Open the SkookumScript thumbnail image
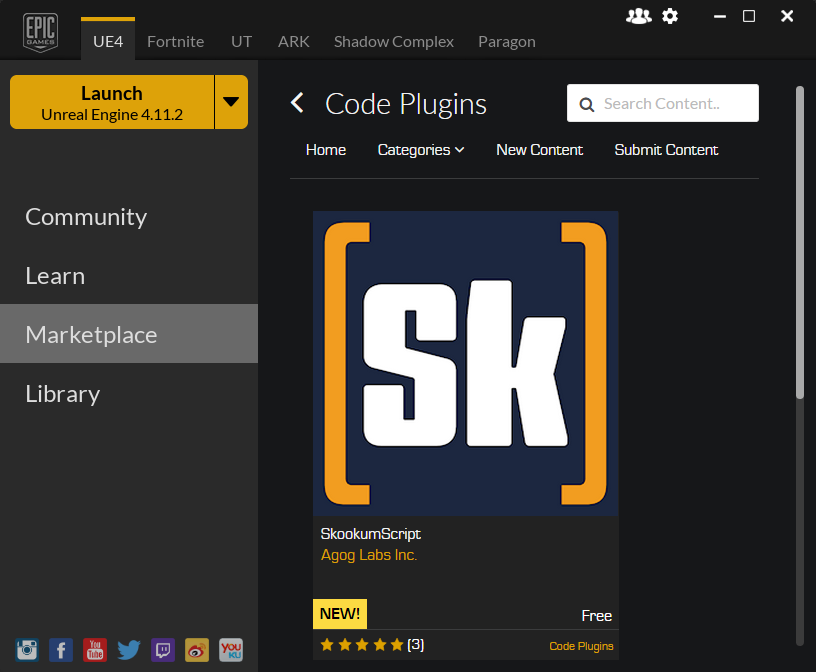816x672 pixels. tap(466, 363)
